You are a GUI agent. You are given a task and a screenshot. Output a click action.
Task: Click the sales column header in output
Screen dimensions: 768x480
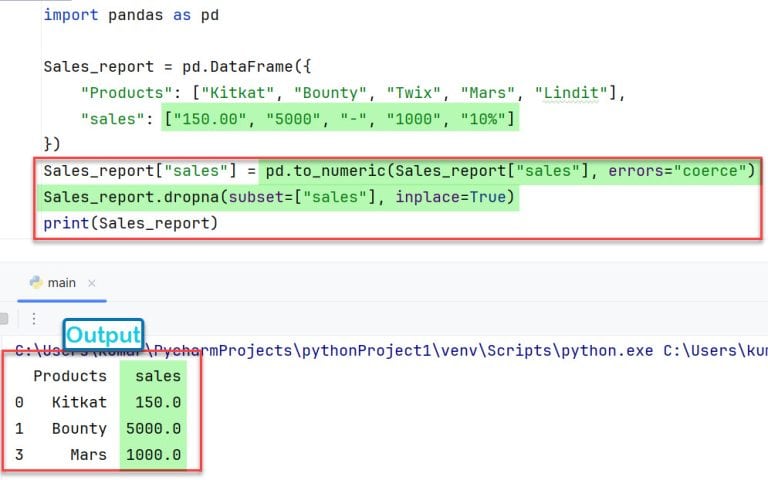[x=158, y=376]
